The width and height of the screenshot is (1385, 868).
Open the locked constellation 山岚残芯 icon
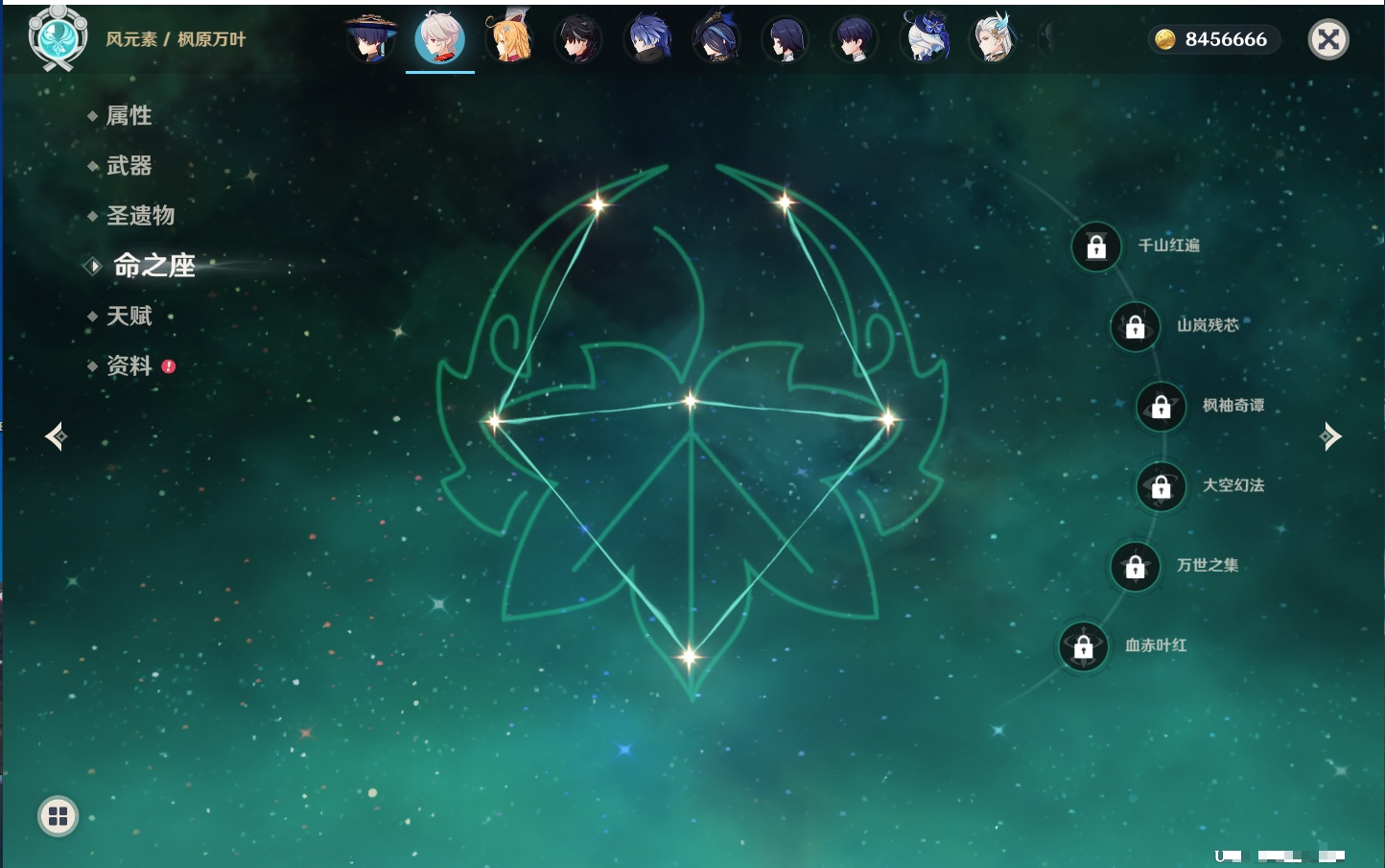pyautogui.click(x=1136, y=326)
